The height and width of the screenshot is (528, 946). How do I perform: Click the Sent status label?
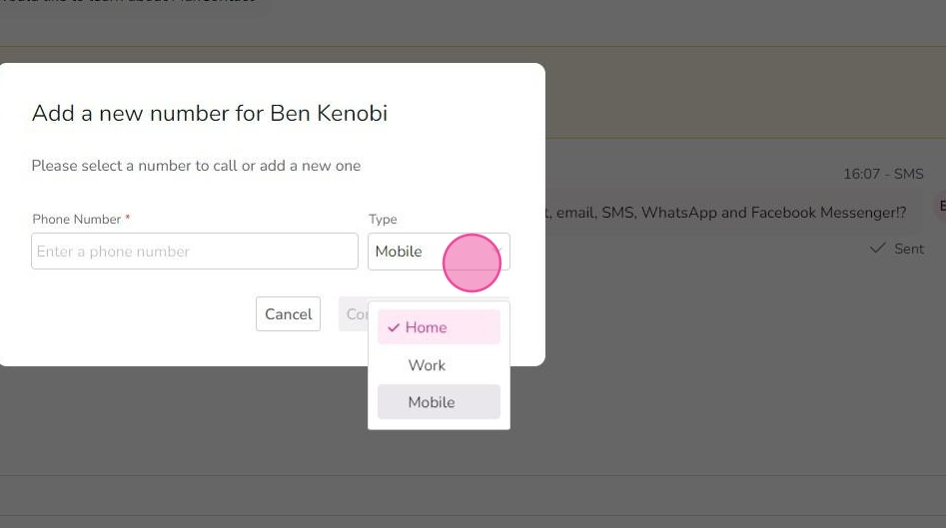[909, 249]
